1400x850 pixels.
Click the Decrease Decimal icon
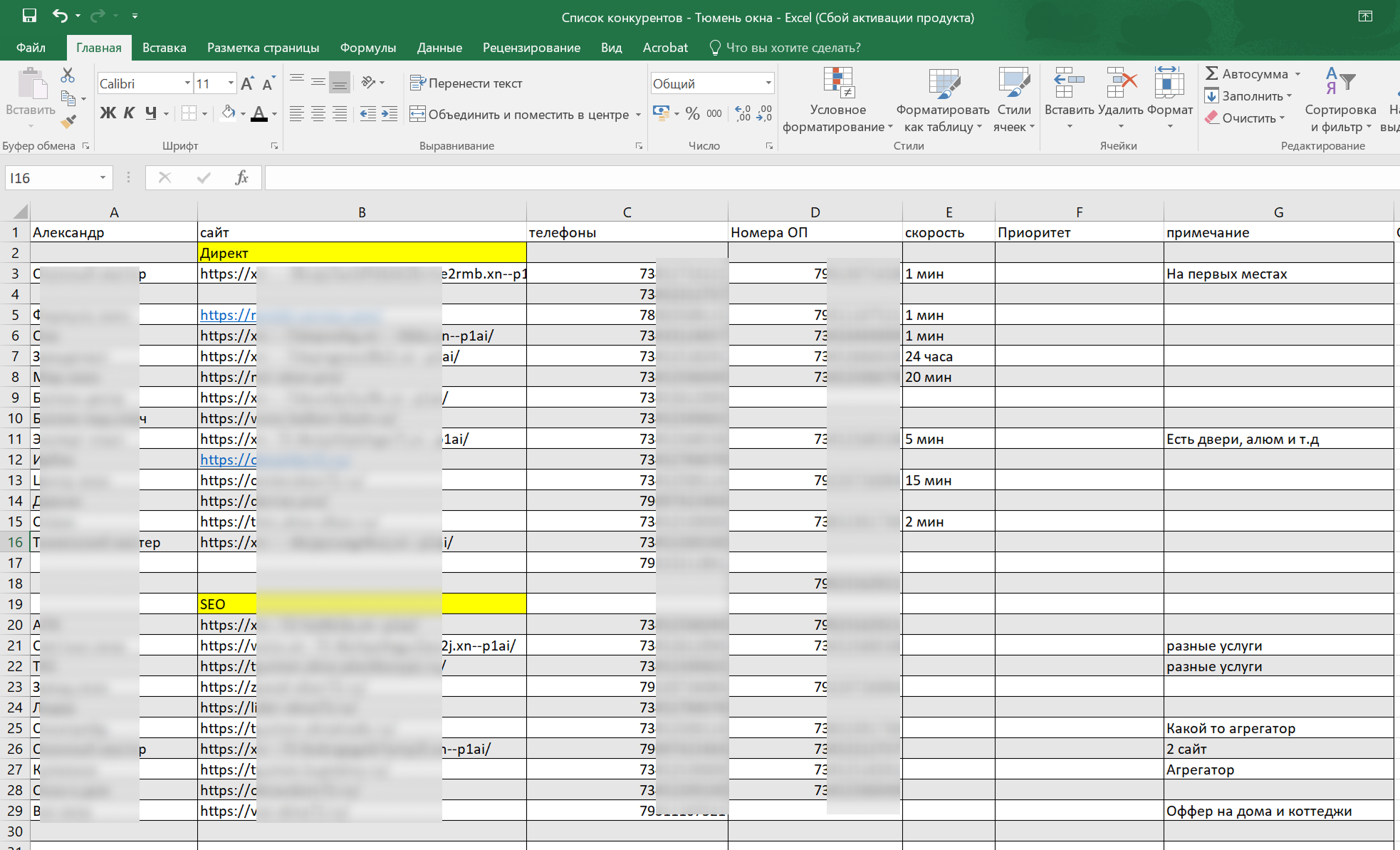tap(764, 113)
